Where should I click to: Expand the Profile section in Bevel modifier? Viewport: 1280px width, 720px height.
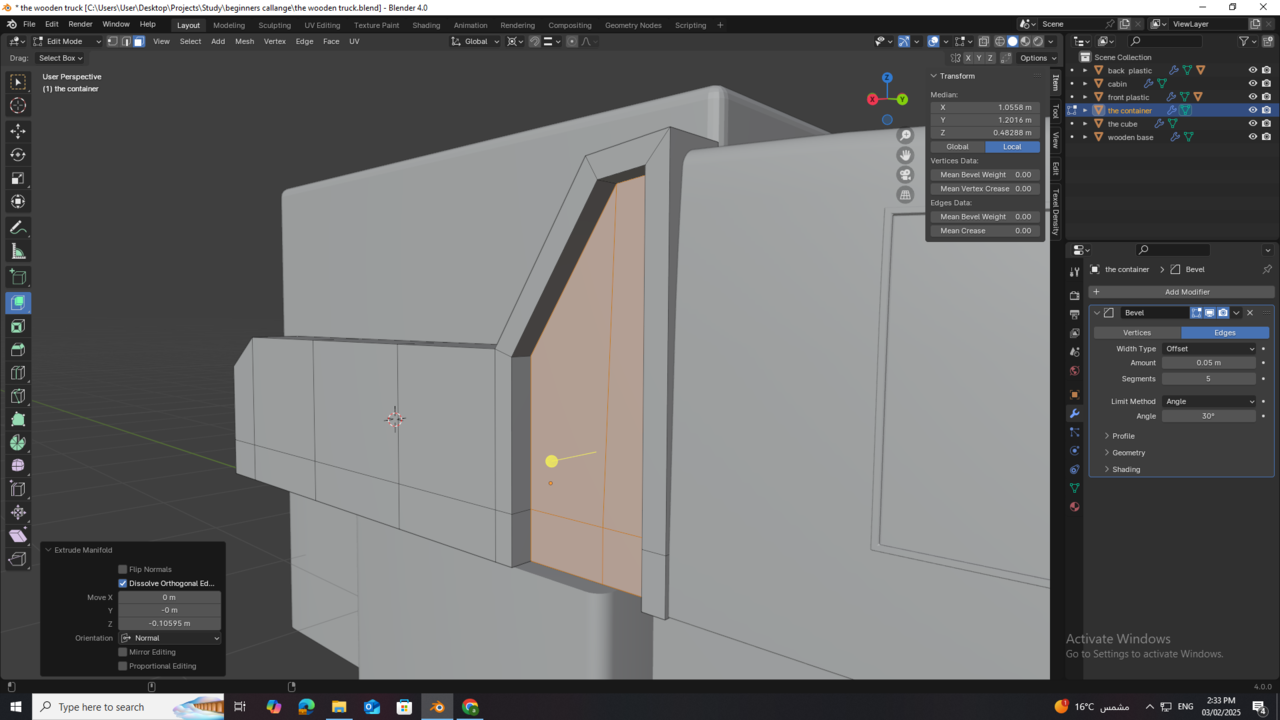[x=1122, y=435]
